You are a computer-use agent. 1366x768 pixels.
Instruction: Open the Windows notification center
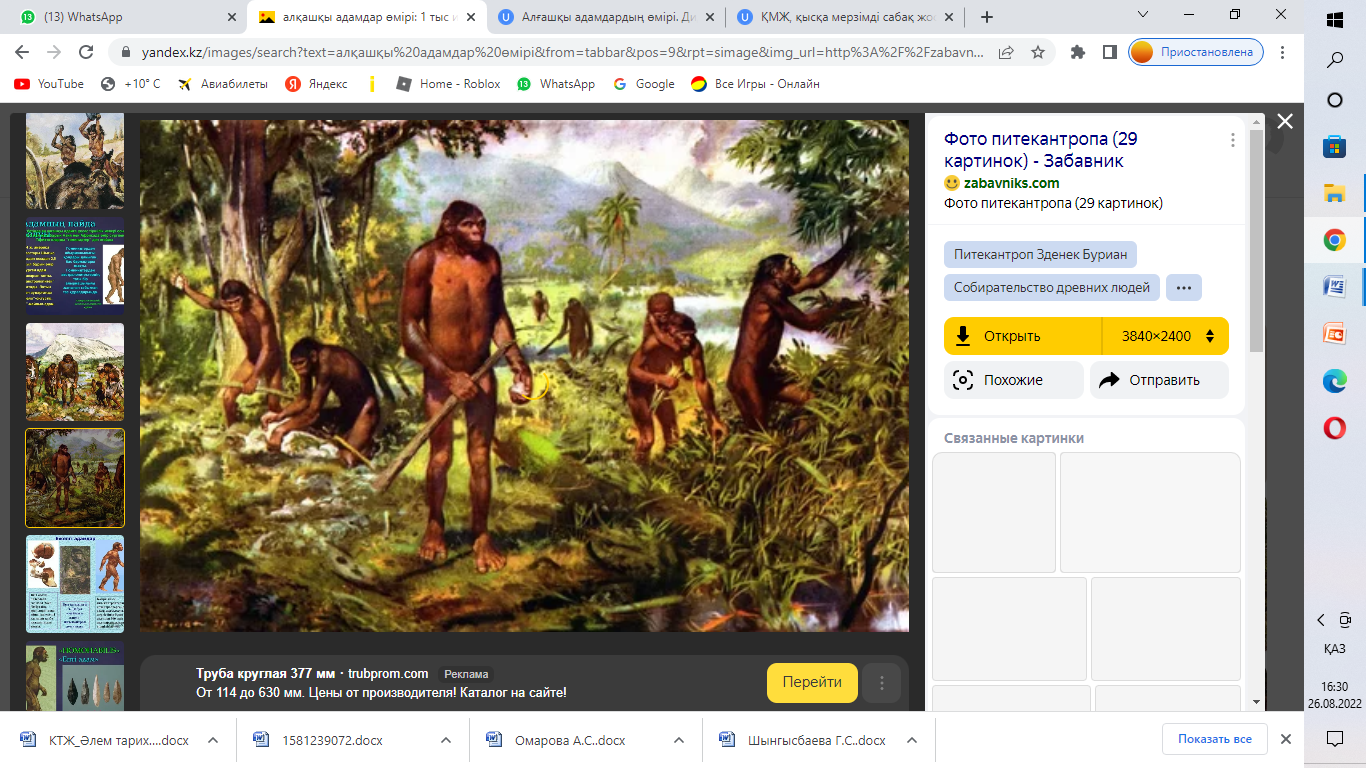[x=1334, y=738]
